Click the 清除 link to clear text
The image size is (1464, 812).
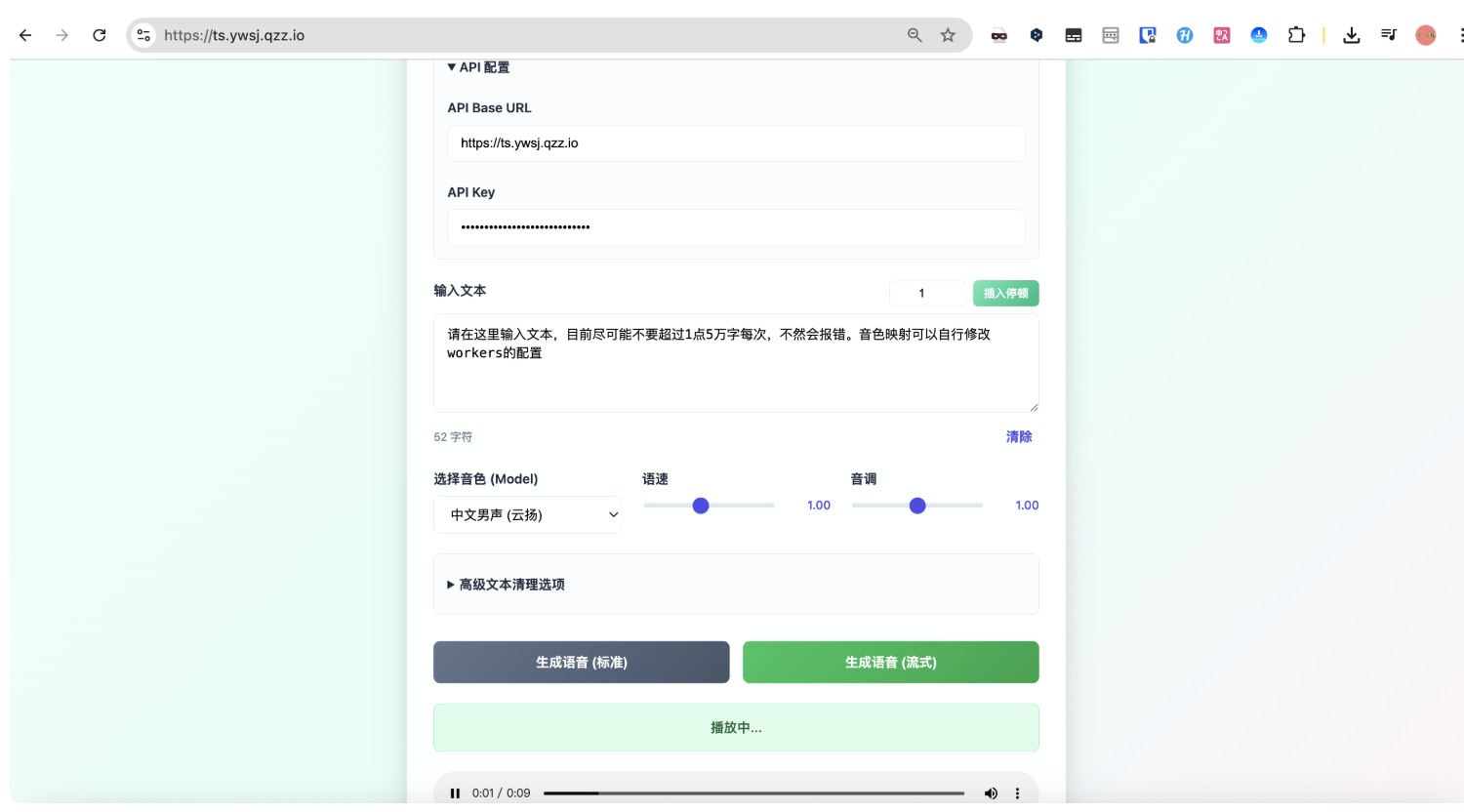coord(1018,436)
